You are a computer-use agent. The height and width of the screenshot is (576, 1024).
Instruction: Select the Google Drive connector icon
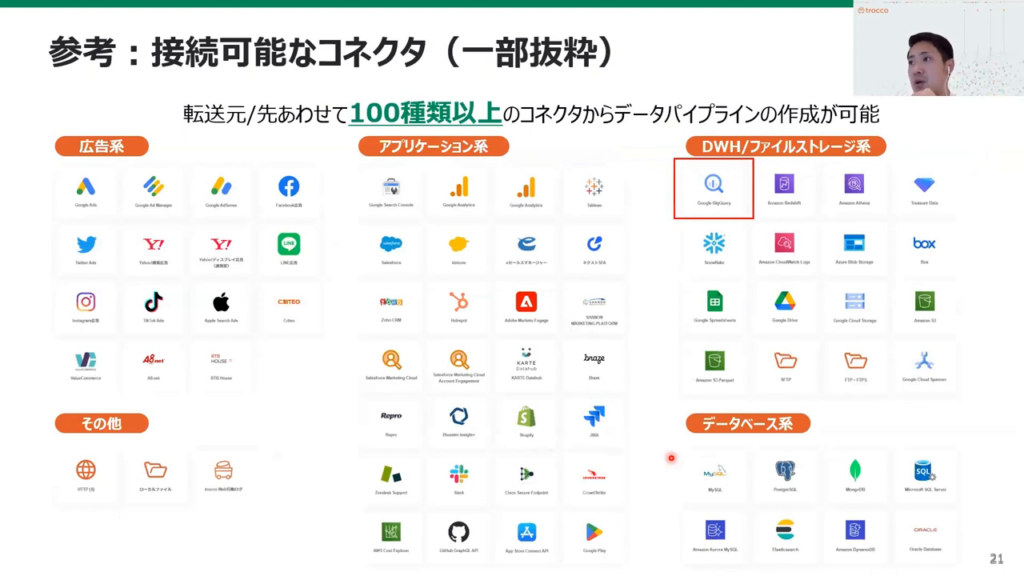point(785,301)
